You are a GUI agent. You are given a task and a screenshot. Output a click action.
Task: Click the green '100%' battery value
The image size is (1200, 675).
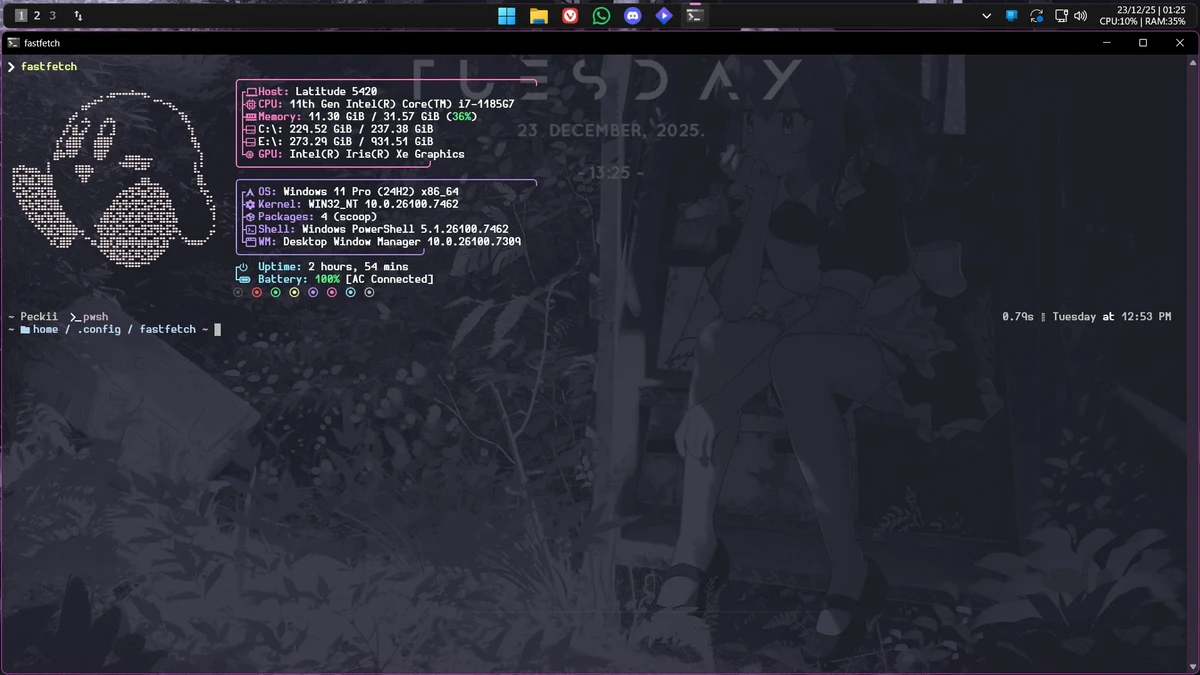coord(327,280)
